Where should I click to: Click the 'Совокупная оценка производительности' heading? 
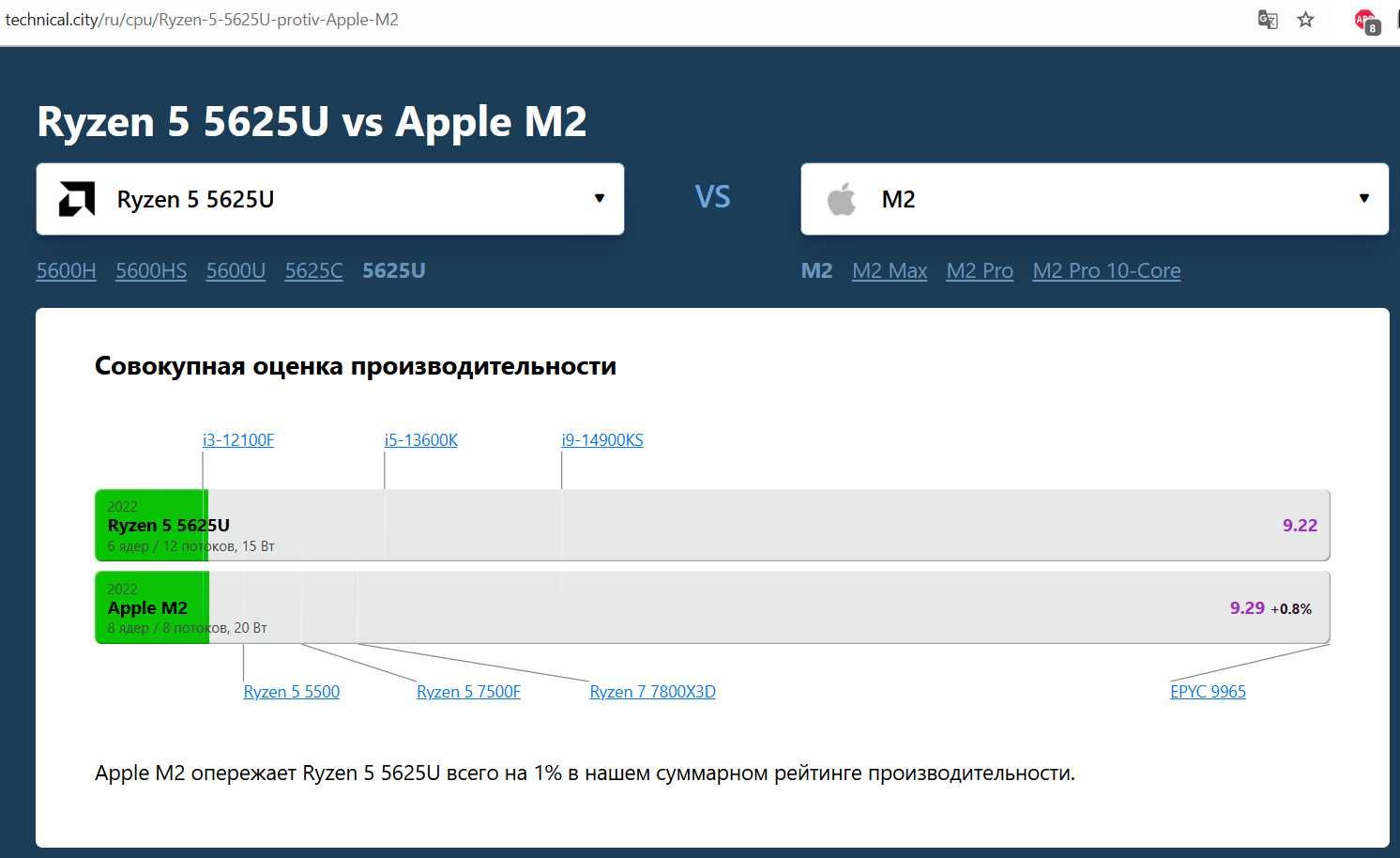pyautogui.click(x=356, y=366)
